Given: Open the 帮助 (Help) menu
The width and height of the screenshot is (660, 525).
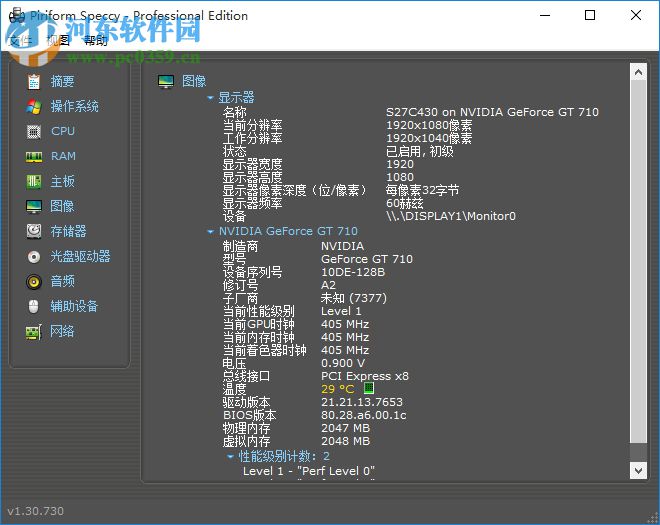Looking at the screenshot, I should pos(96,40).
